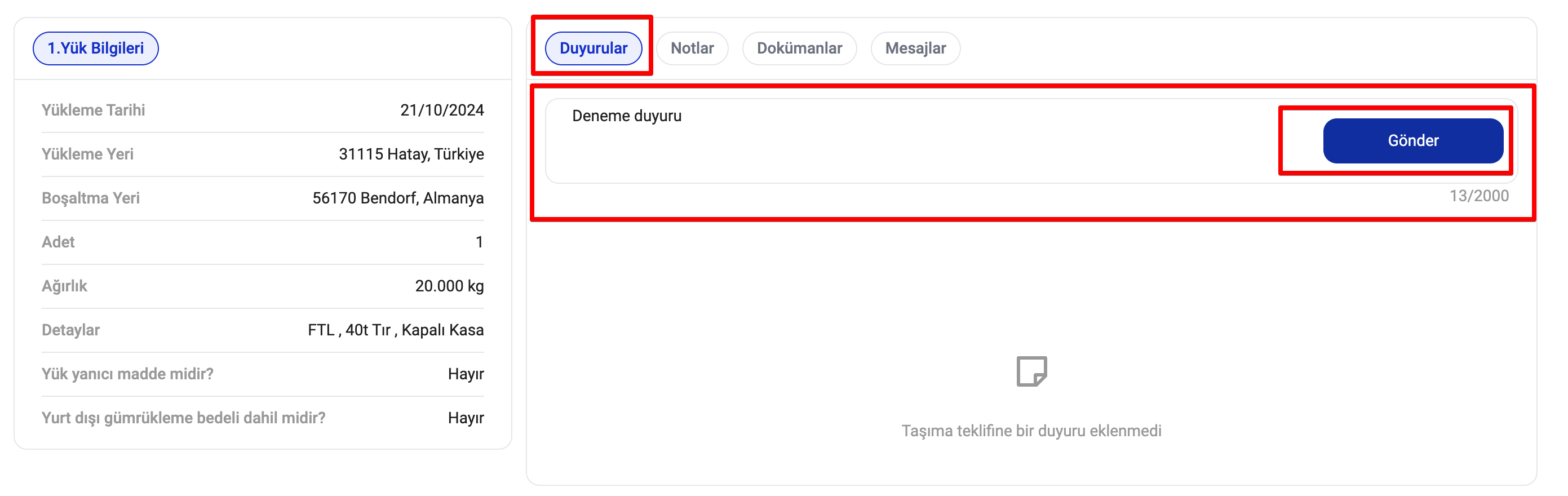Click the Gönder button
This screenshot has width=1568, height=496.
[1412, 140]
